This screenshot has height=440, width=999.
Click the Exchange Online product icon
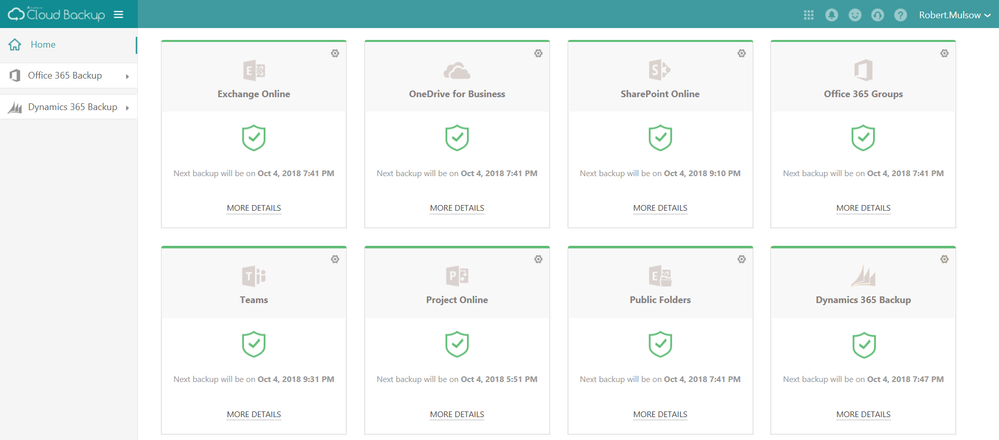click(x=254, y=70)
